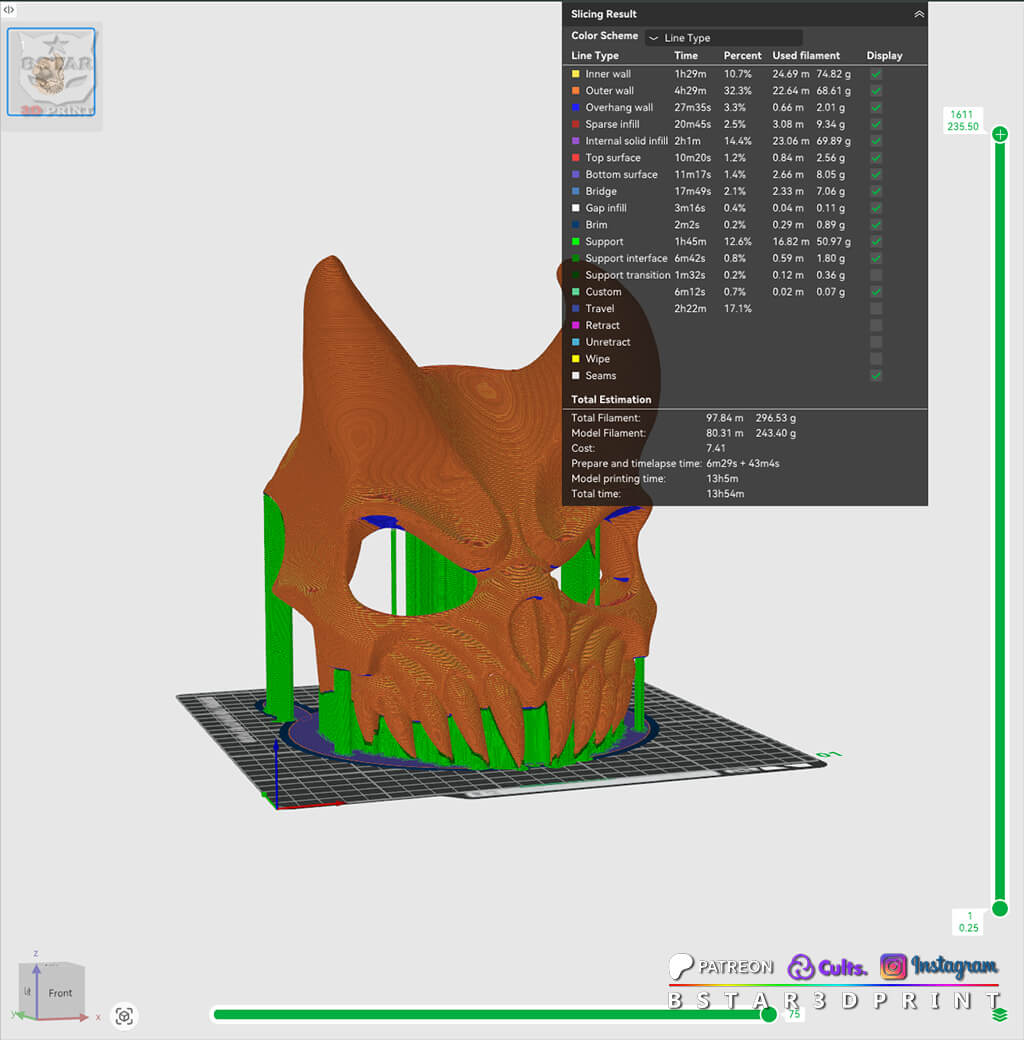Open the Cults logo link

click(827, 968)
